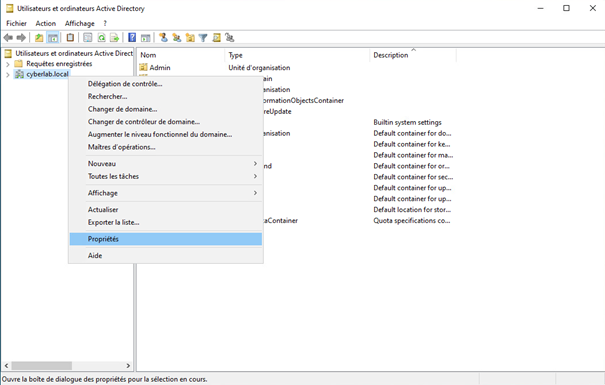Click 'Quota specifications co...' description
This screenshot has height=385, width=605.
pos(411,221)
